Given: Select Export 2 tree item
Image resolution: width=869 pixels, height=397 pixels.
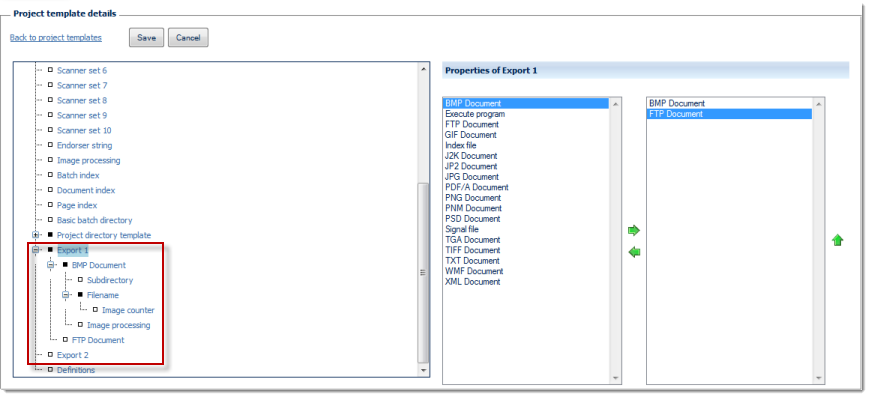Looking at the screenshot, I should pyautogui.click(x=73, y=355).
